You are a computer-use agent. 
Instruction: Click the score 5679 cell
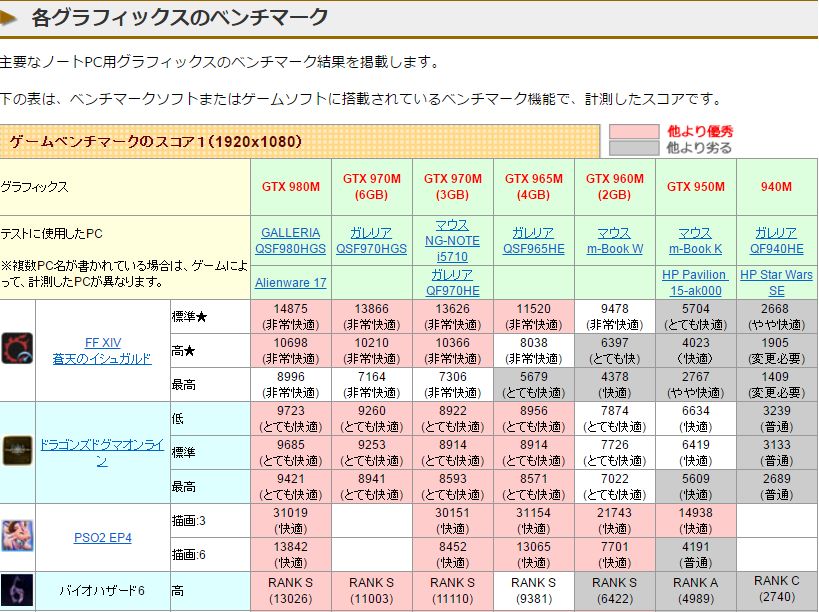534,384
